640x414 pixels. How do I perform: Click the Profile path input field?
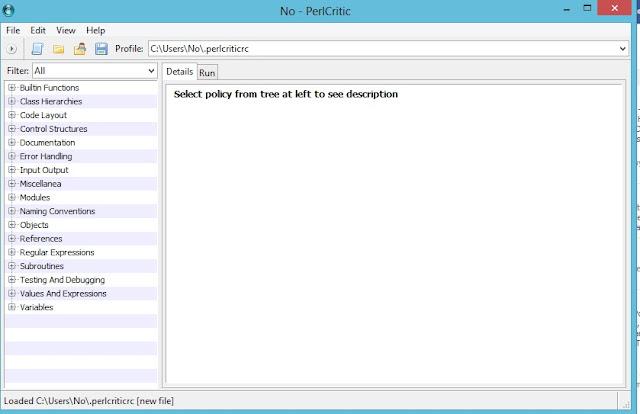point(388,49)
